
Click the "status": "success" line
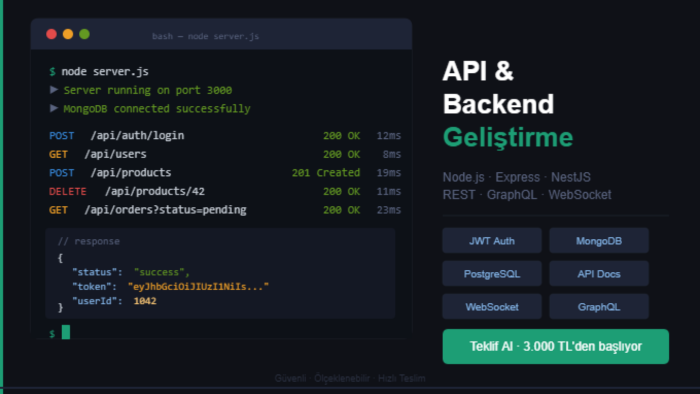(x=131, y=272)
